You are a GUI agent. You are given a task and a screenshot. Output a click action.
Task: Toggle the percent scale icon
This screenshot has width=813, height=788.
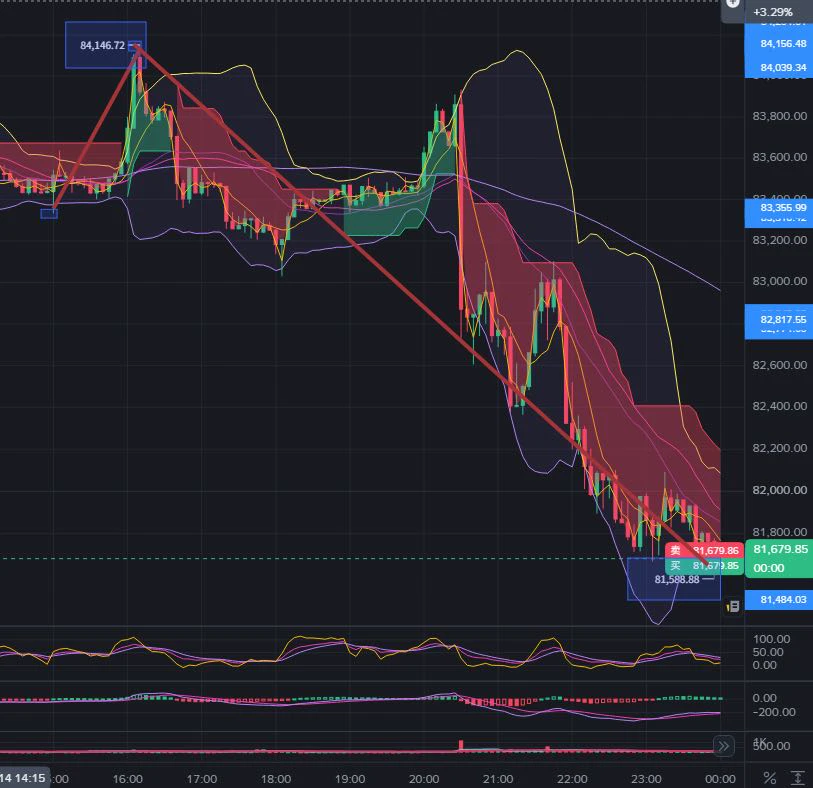(x=770, y=778)
